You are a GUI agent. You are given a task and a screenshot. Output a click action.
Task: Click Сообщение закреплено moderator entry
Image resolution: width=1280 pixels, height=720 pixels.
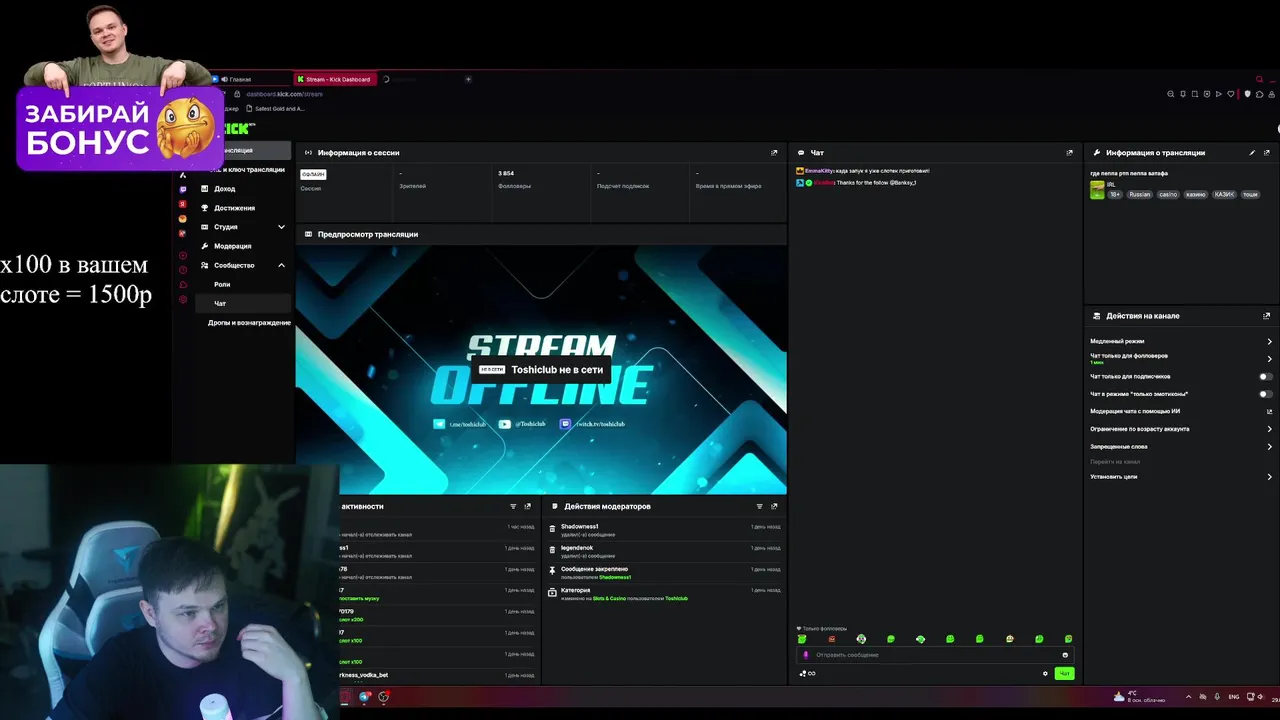coord(664,572)
